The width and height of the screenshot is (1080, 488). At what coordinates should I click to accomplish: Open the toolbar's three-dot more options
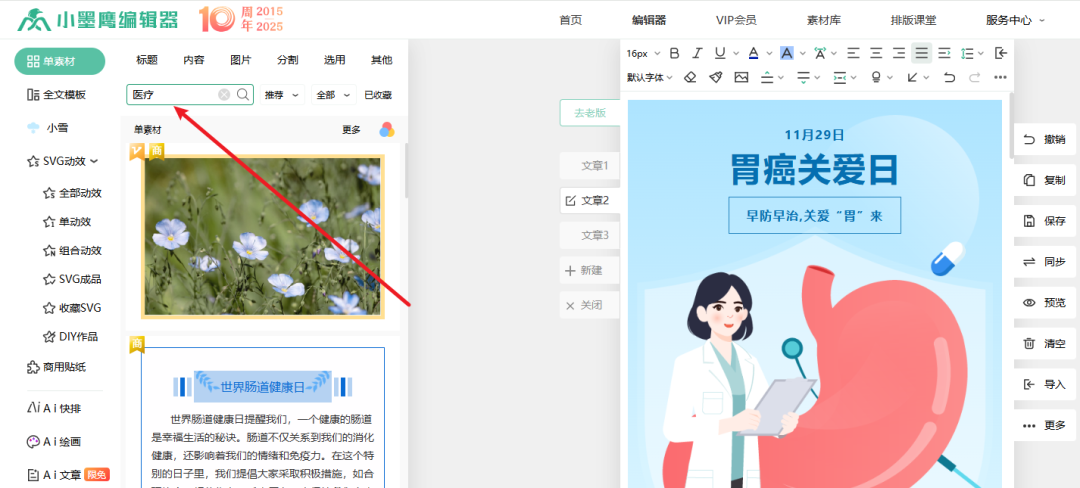pos(1000,77)
